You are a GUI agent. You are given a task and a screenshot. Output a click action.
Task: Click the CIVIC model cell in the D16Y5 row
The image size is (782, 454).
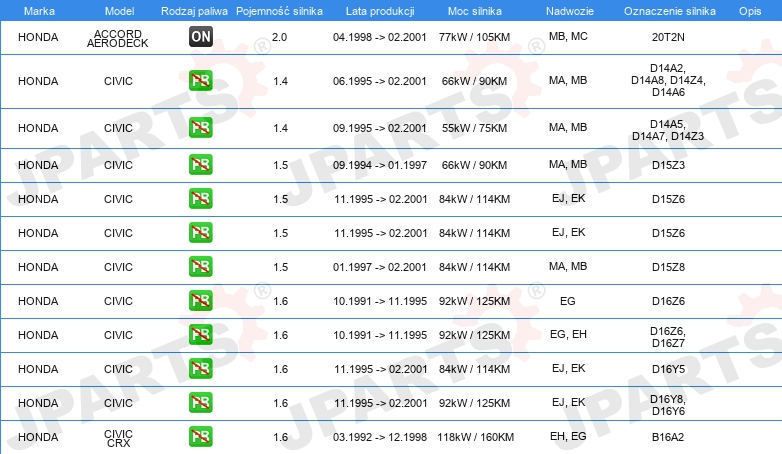(x=118, y=369)
